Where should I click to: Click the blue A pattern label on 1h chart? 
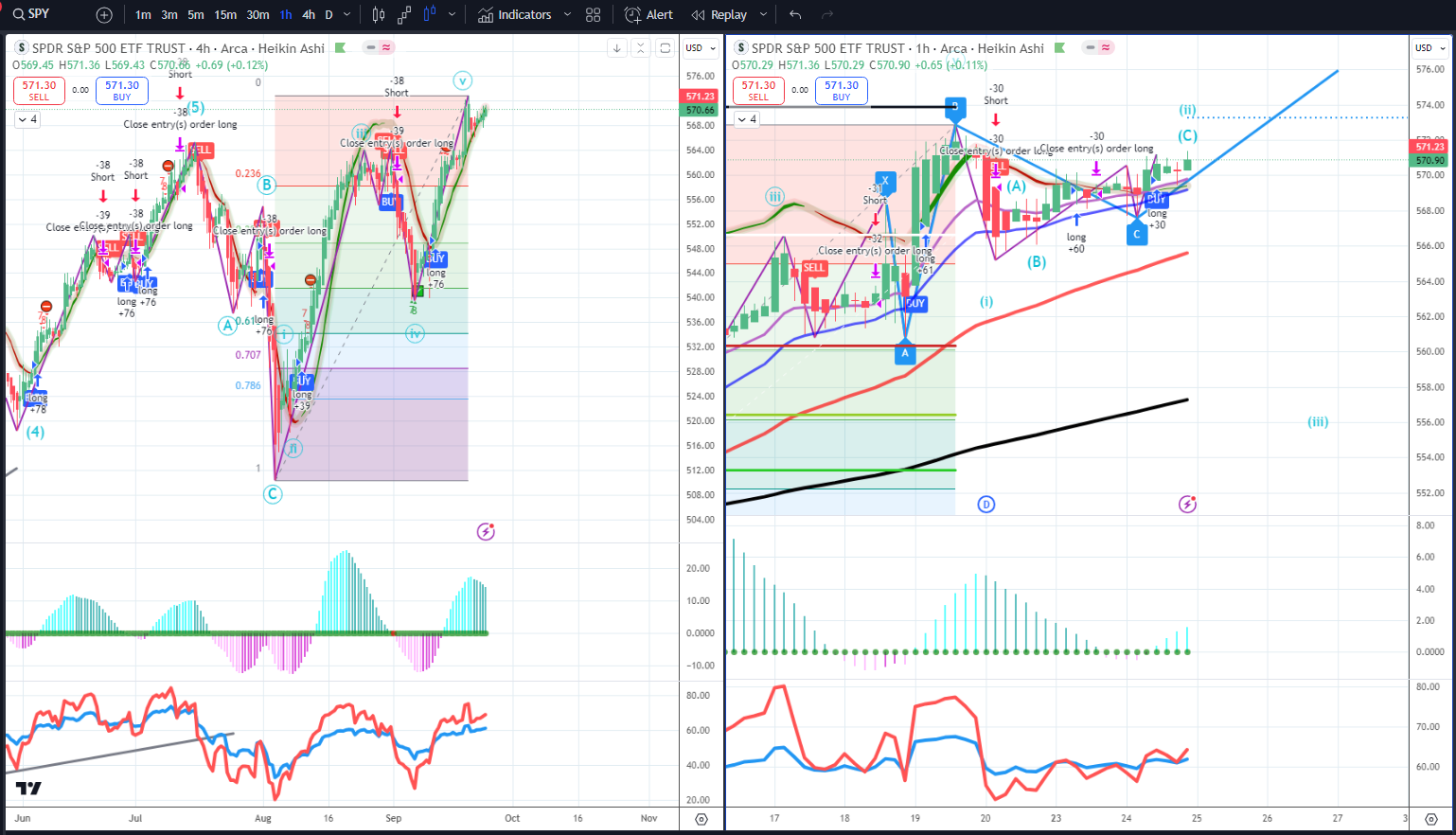(x=904, y=353)
